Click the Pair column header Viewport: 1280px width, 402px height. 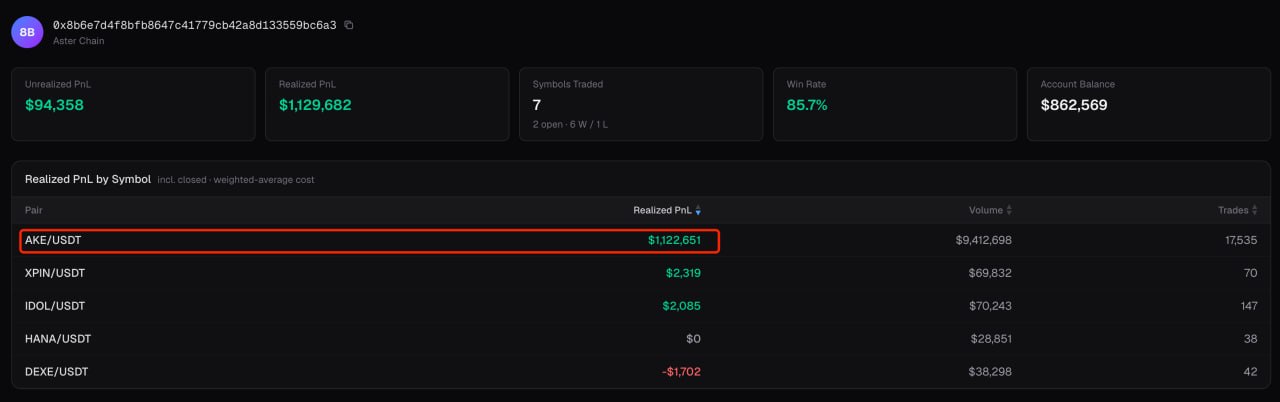(34, 210)
